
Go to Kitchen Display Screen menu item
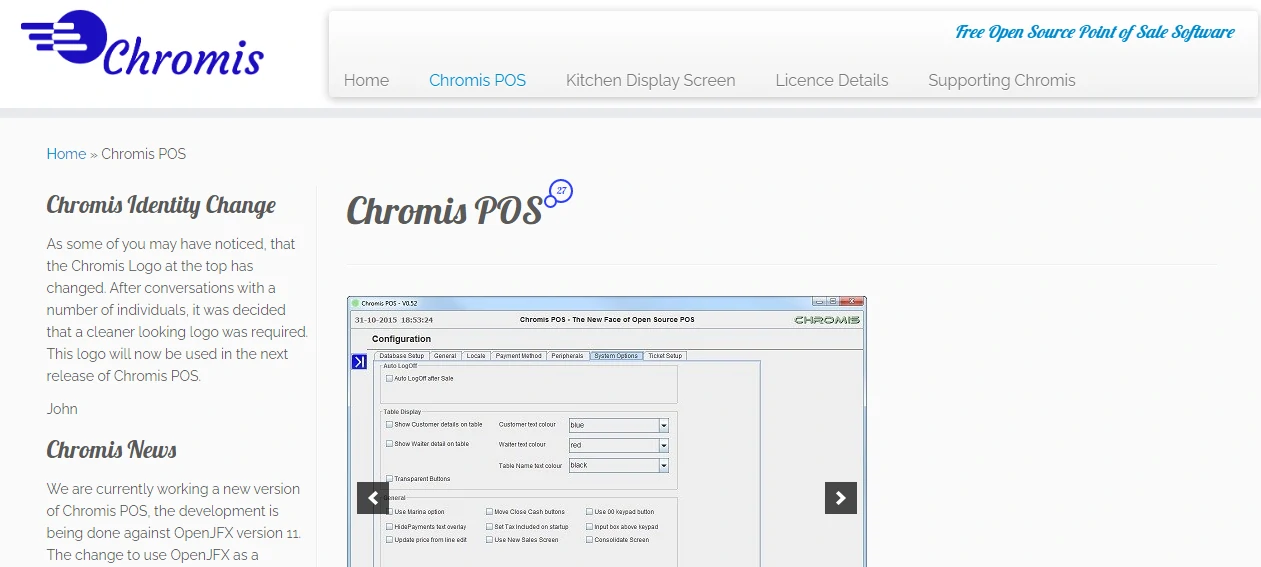(x=650, y=80)
